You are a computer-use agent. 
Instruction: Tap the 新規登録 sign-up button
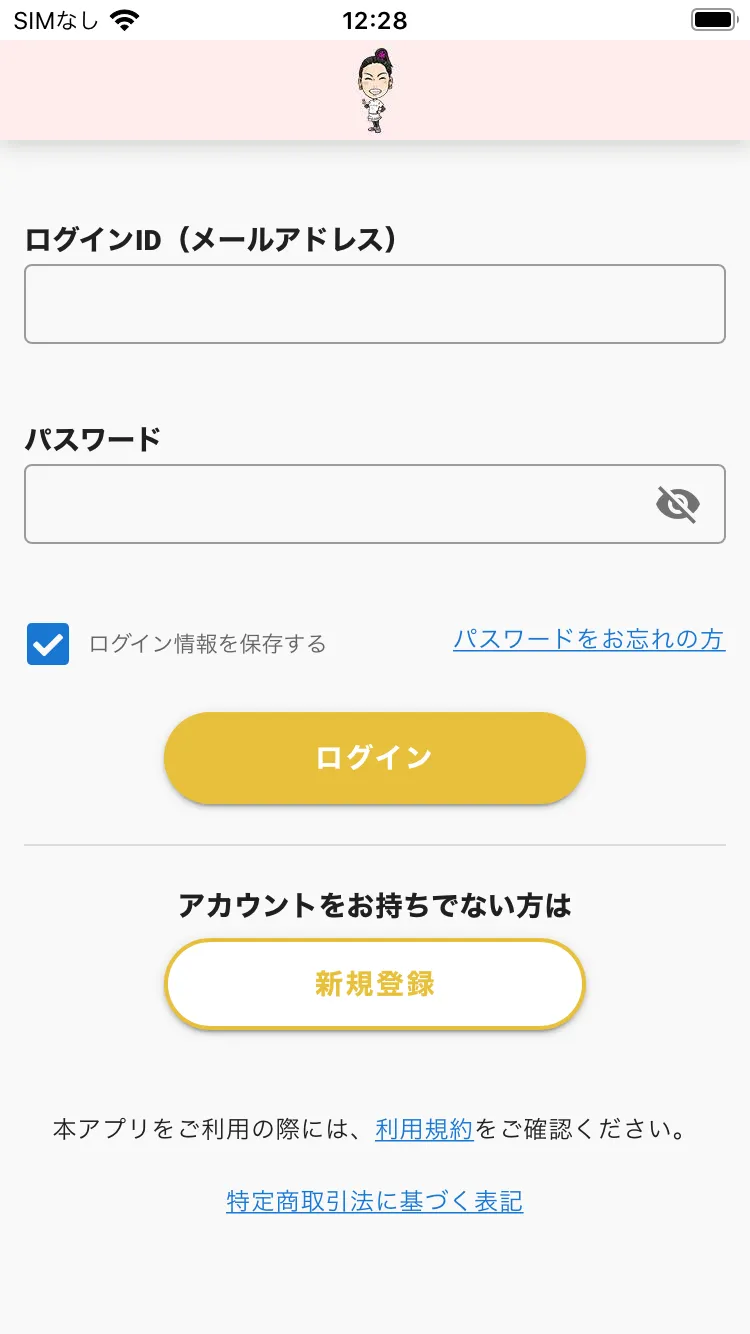pos(374,984)
